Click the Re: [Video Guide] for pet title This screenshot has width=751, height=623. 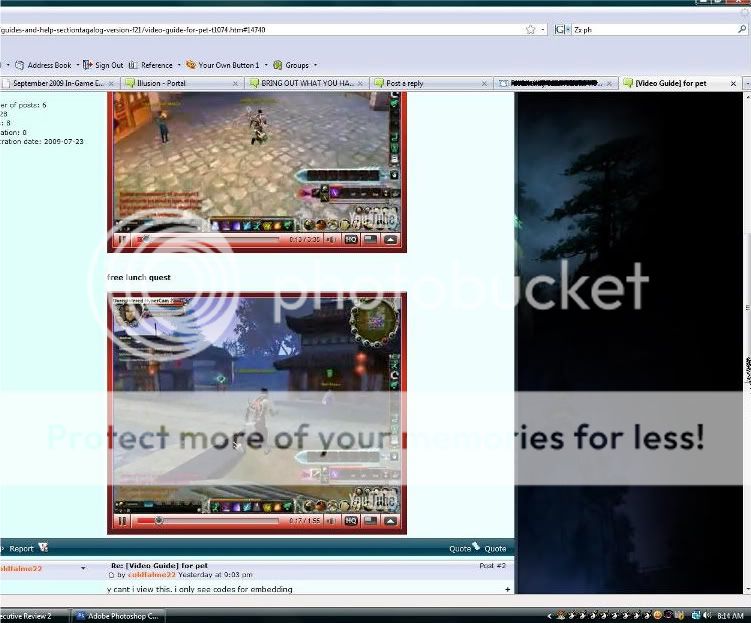coord(159,566)
